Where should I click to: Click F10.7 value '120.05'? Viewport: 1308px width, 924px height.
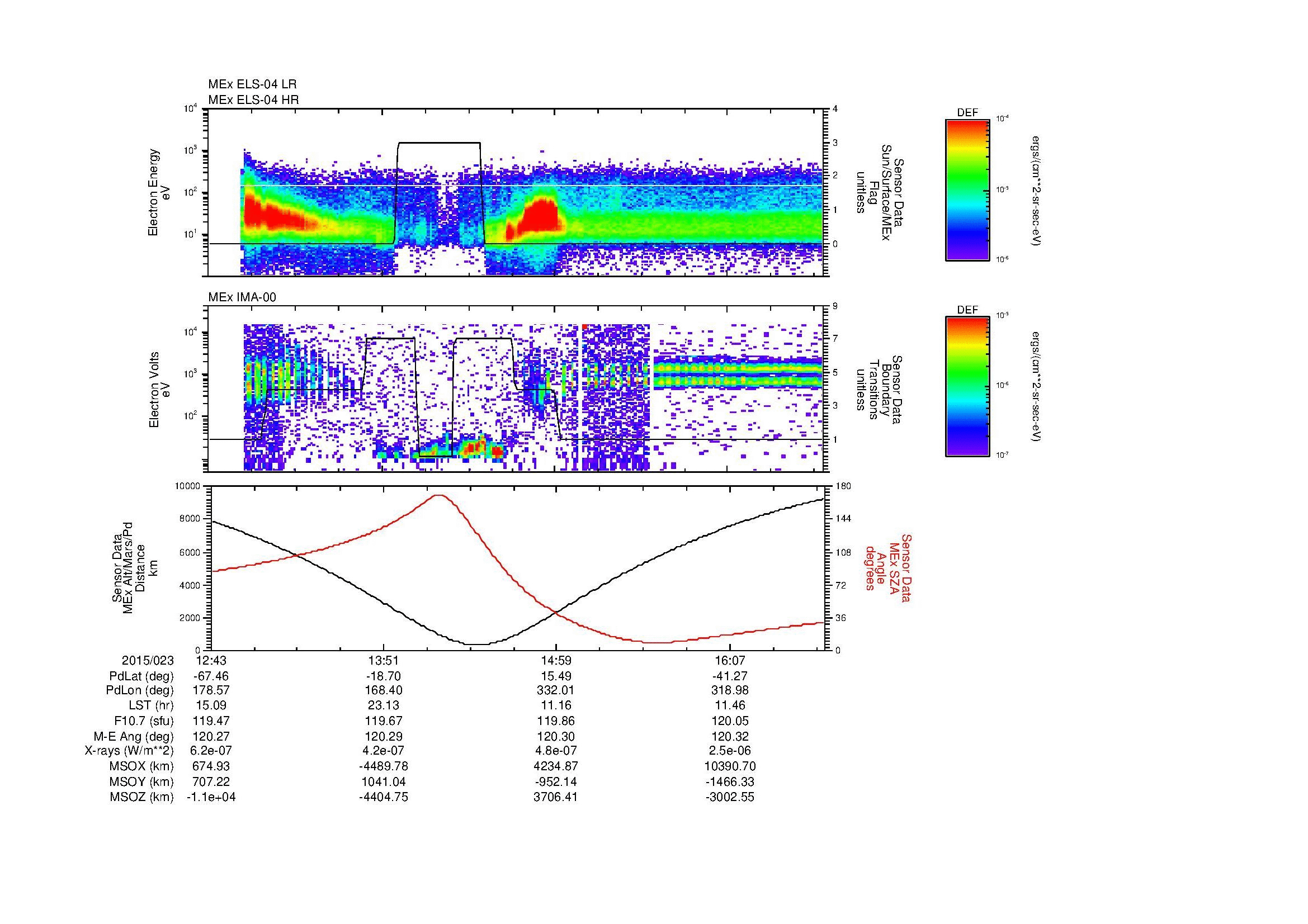[730, 720]
